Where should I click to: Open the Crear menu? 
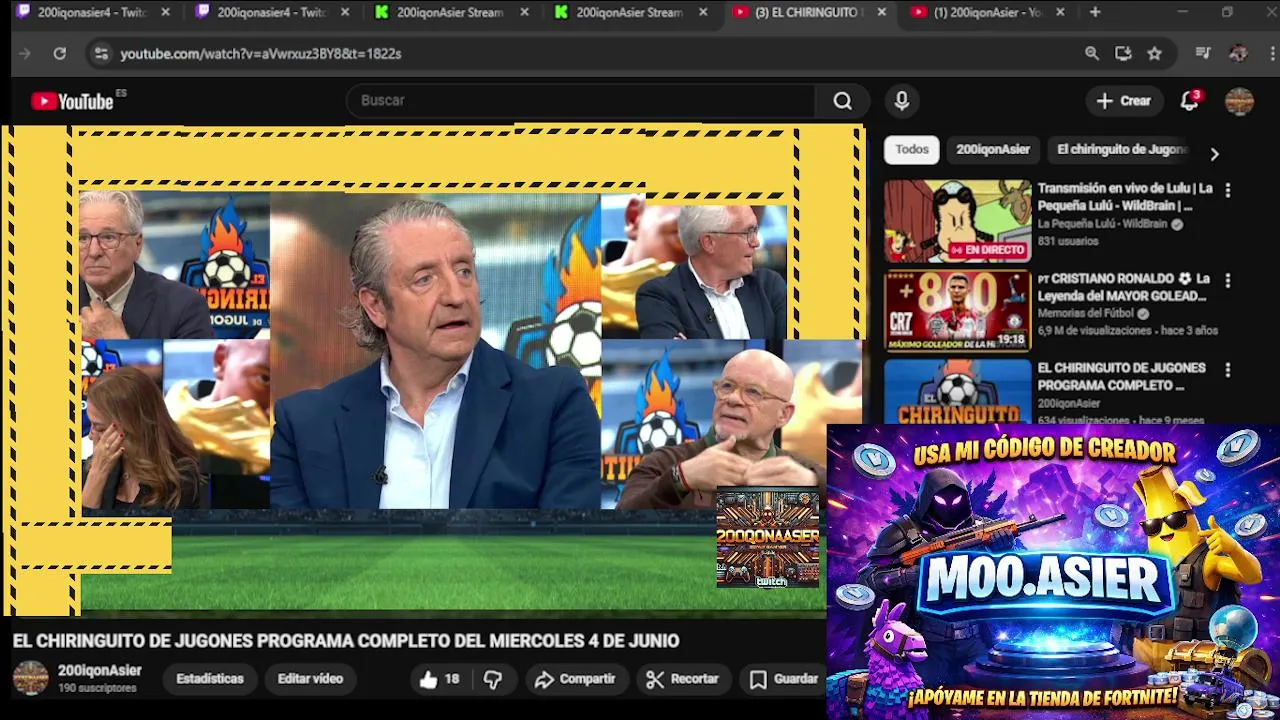pyautogui.click(x=1124, y=100)
